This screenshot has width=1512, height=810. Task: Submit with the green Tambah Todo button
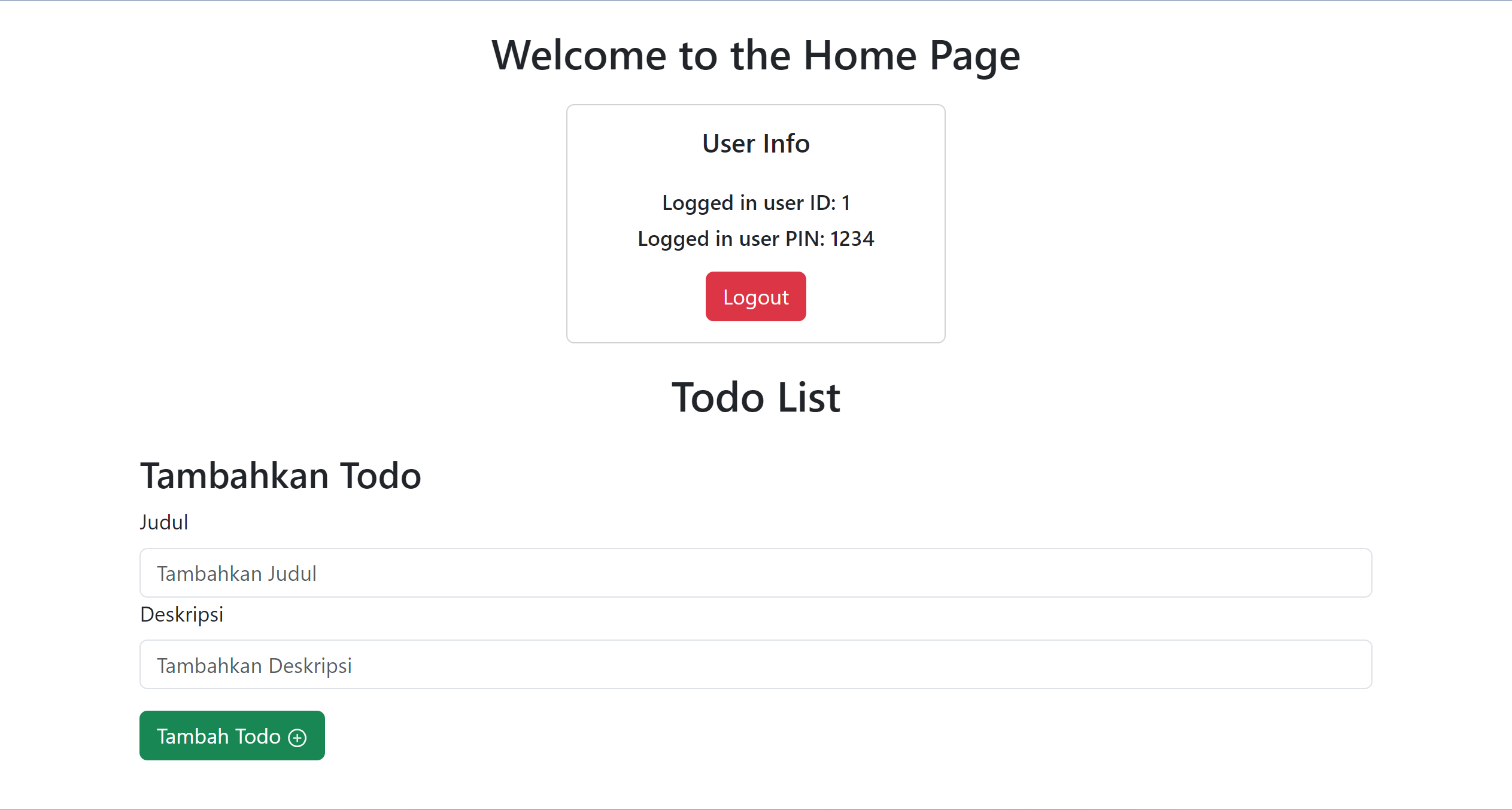pyautogui.click(x=232, y=736)
